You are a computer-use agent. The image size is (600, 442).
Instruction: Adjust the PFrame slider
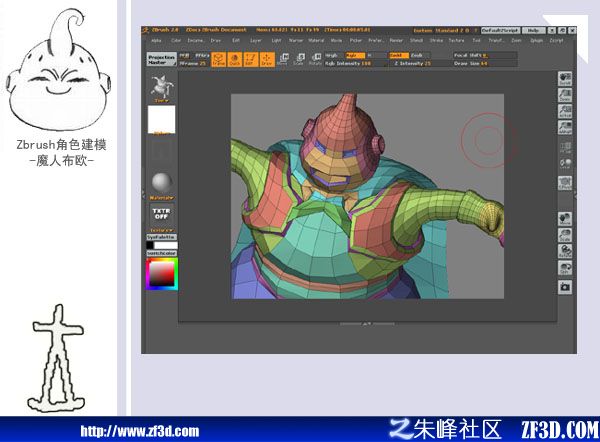[194, 63]
